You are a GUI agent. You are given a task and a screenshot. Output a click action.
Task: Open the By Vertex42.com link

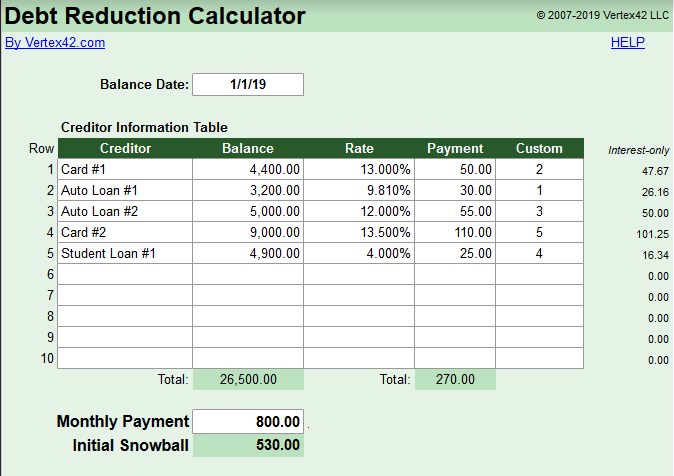click(55, 43)
